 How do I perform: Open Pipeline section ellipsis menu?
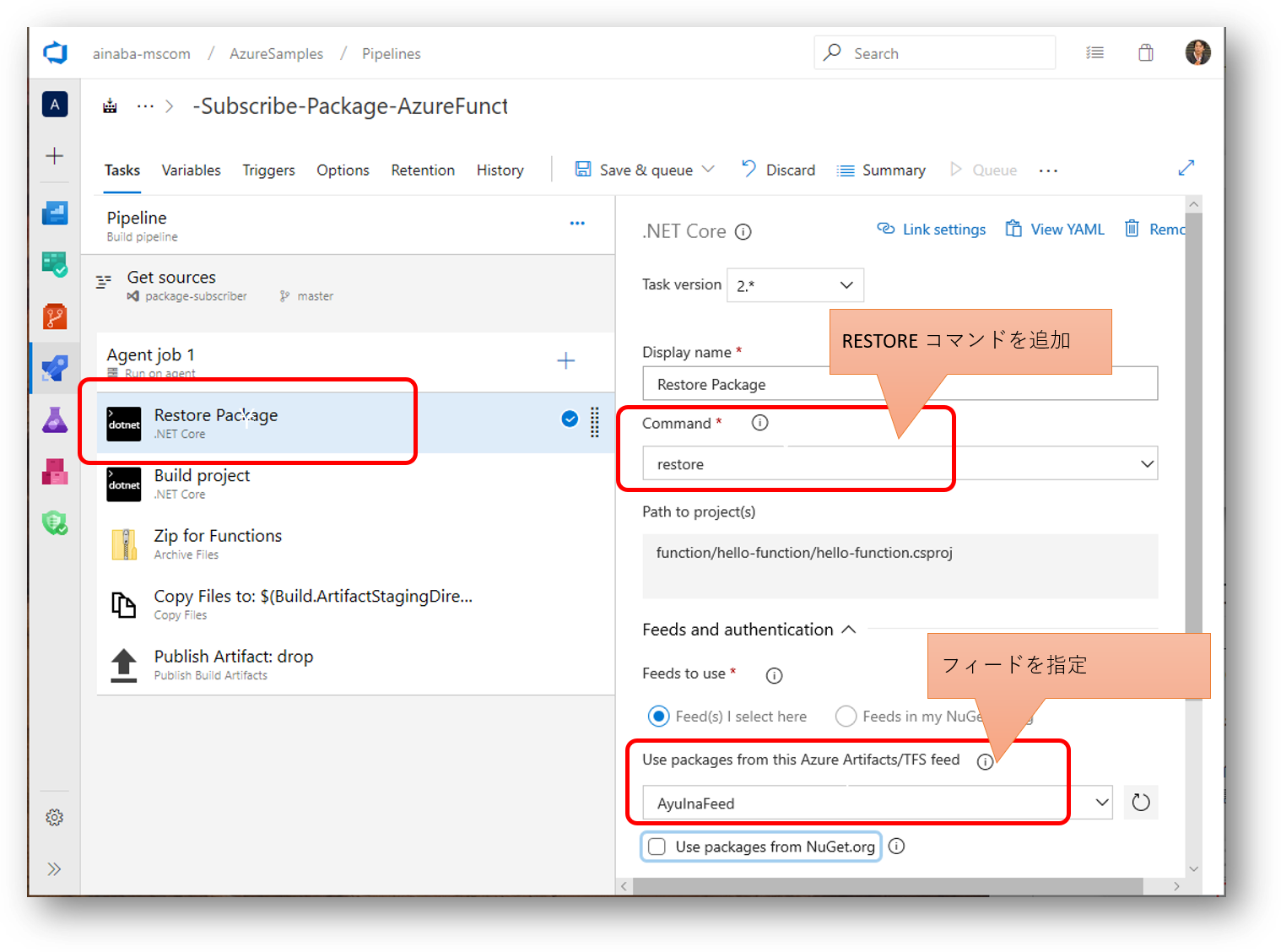click(x=577, y=224)
